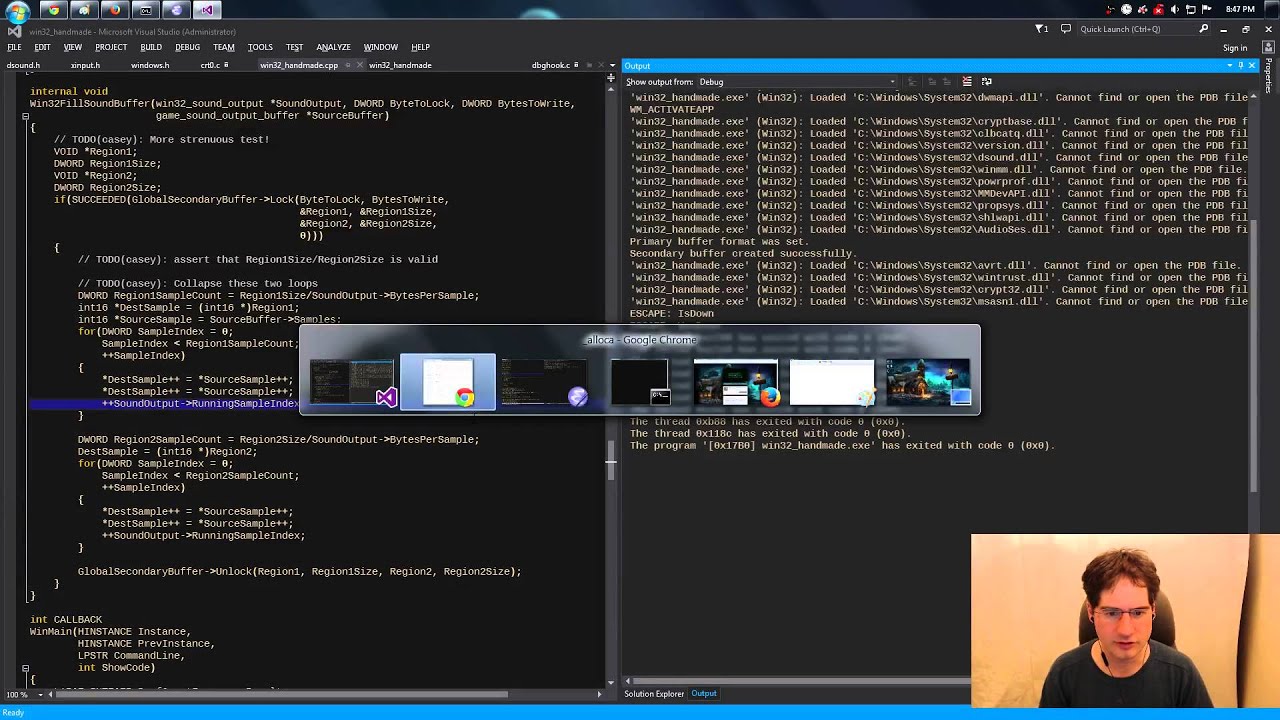Image resolution: width=1280 pixels, height=720 pixels.
Task: Open Firefox from the taskbar
Action: coord(115,10)
